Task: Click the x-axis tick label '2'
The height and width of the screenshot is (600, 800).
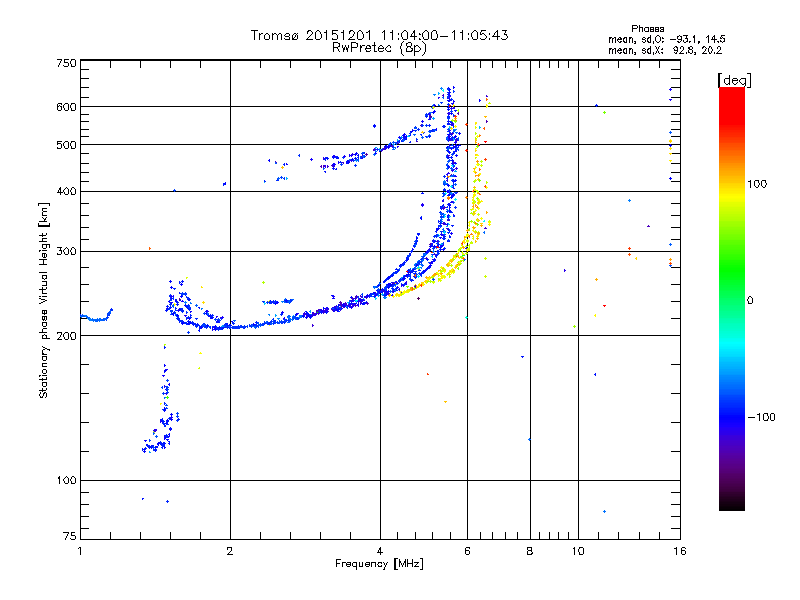Action: [230, 551]
